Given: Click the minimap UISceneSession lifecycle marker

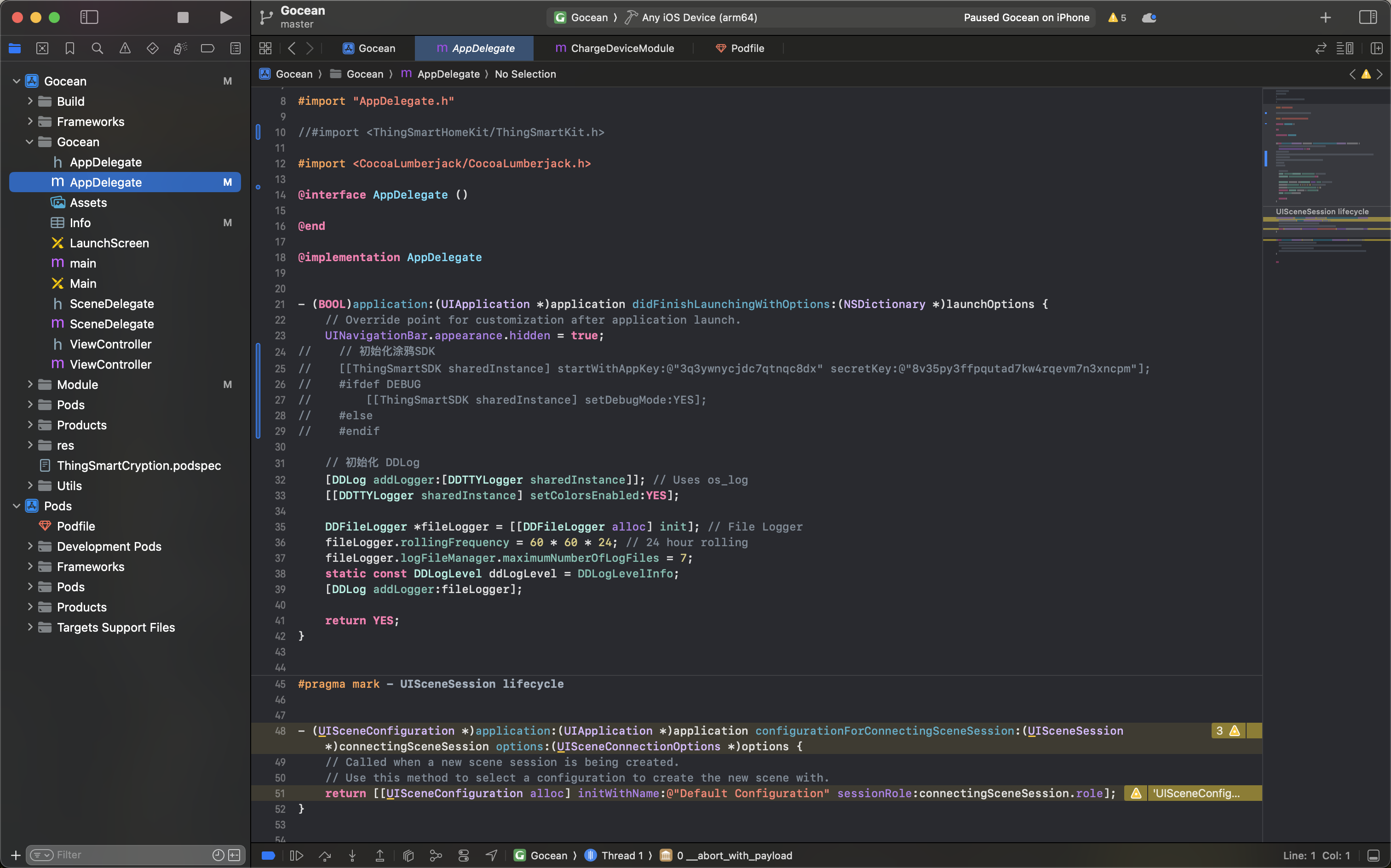Looking at the screenshot, I should coord(1322,212).
